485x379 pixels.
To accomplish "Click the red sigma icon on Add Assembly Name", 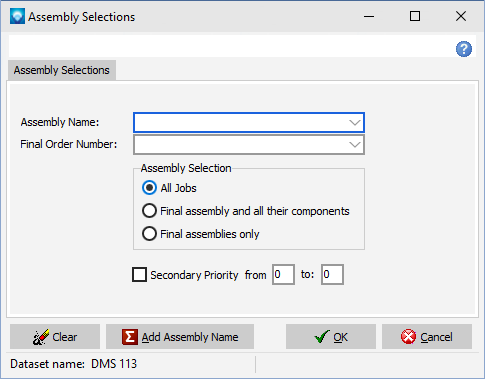I will point(130,337).
